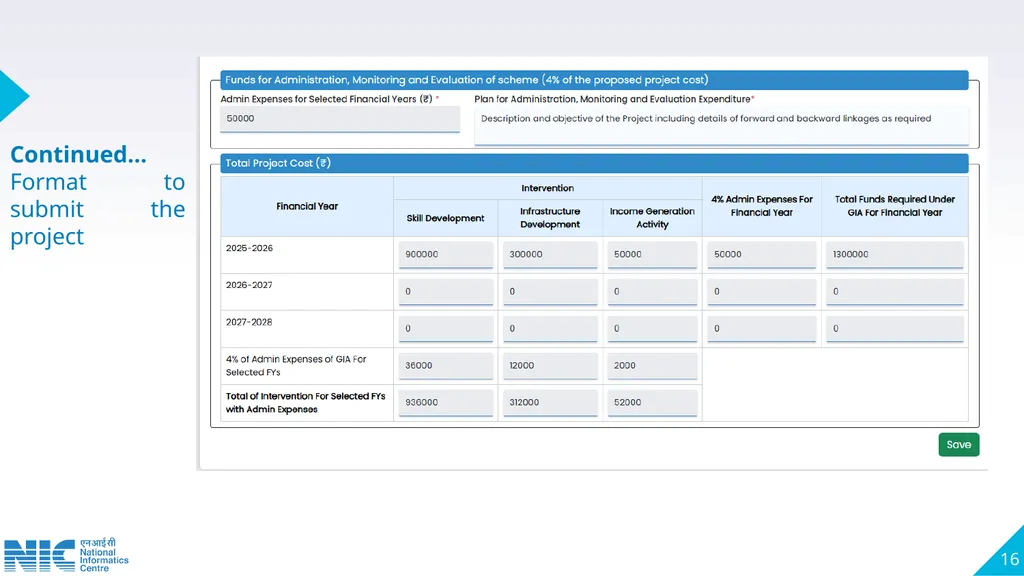The height and width of the screenshot is (576, 1024).
Task: Click the Intervention group header
Action: coord(547,188)
